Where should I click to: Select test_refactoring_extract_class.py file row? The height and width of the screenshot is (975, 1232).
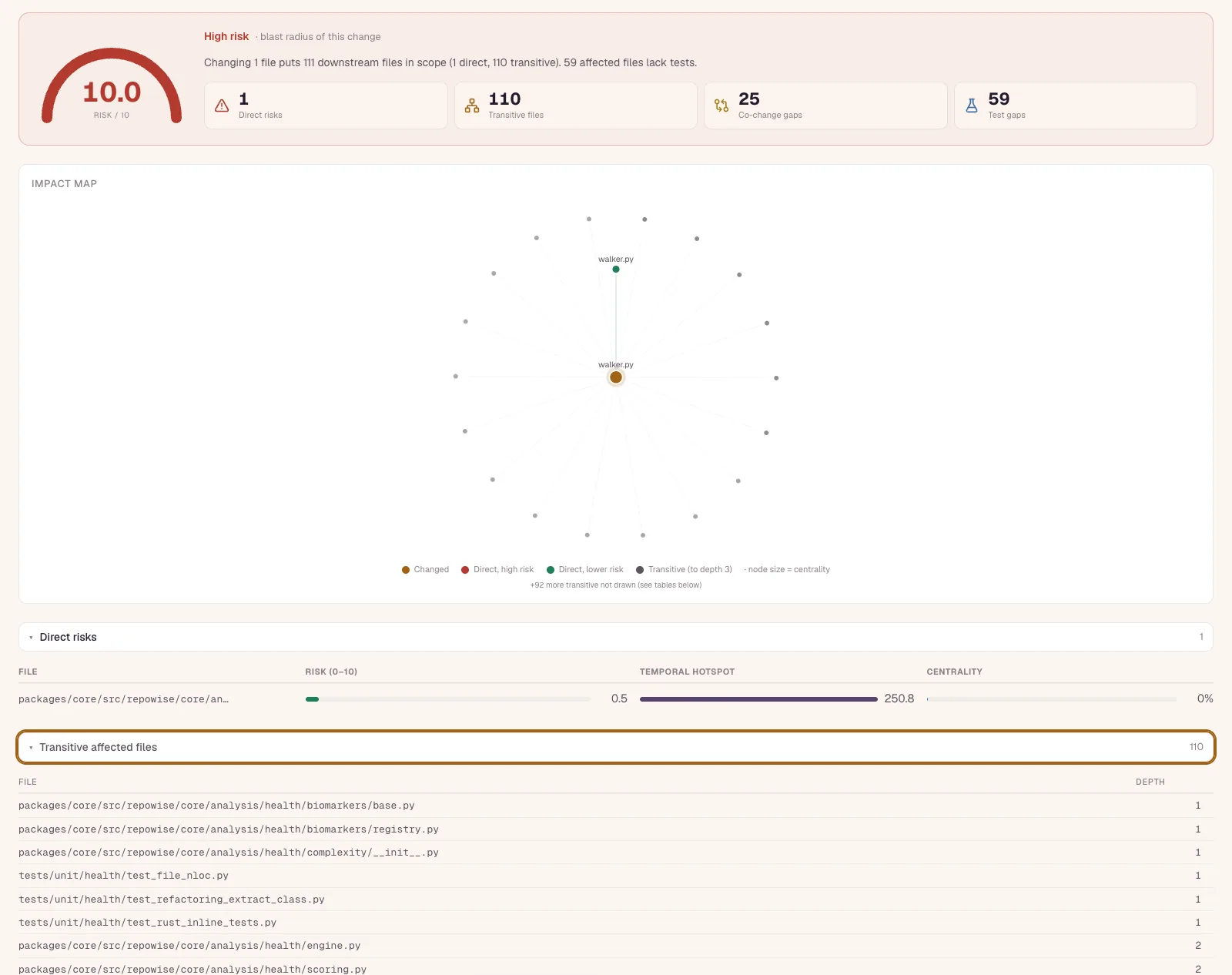click(616, 900)
